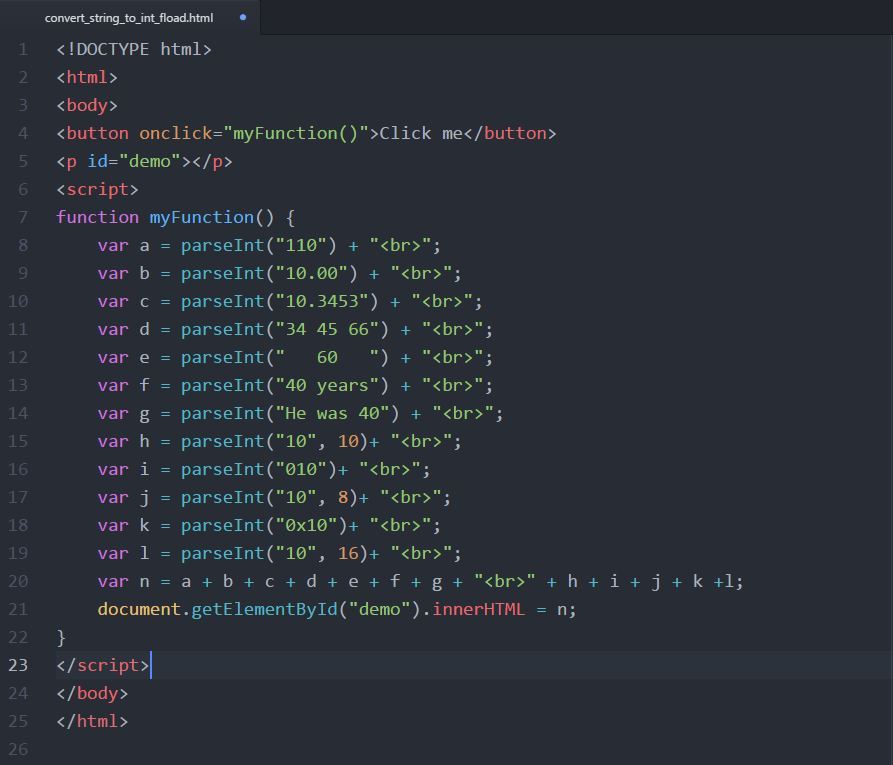Click the closing </body> tag
This screenshot has height=765, width=893.
point(92,693)
